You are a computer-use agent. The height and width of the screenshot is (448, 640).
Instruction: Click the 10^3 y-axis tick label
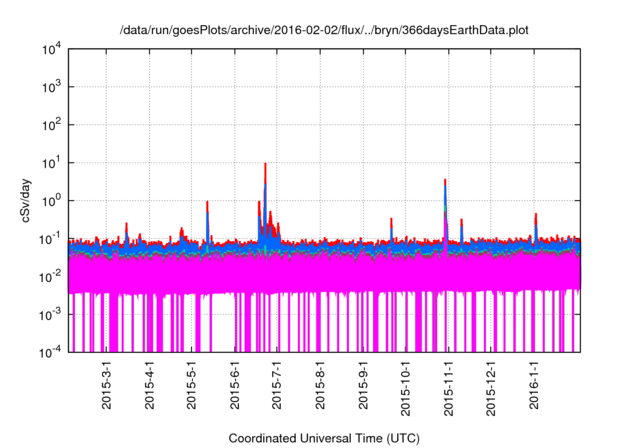tap(52, 87)
